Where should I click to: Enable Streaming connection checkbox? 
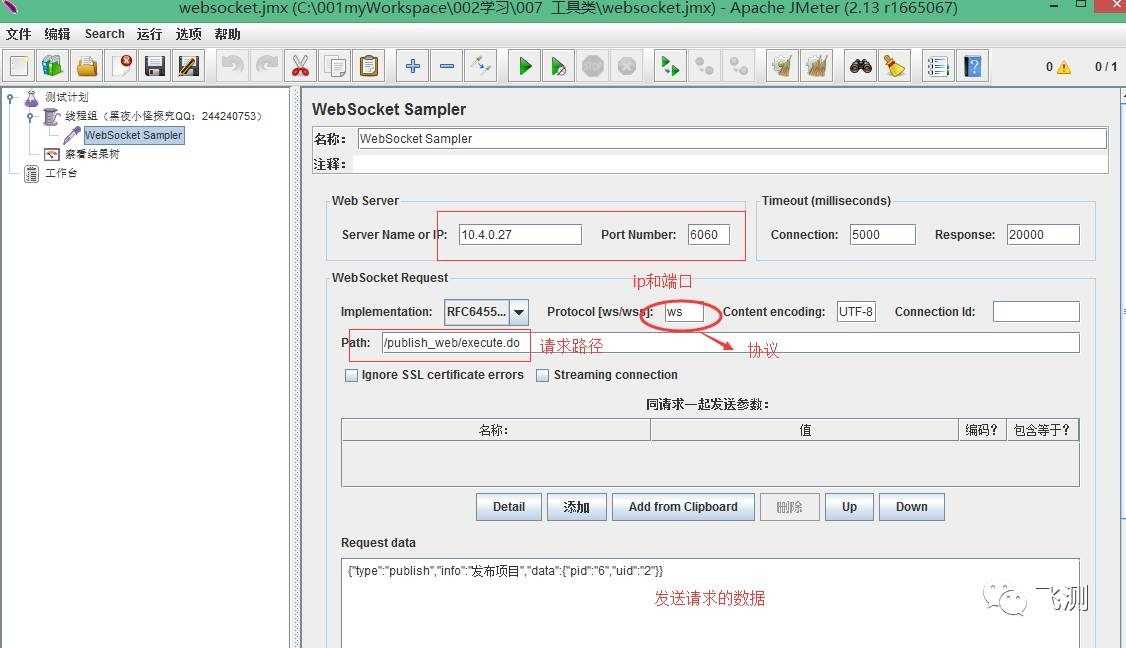tap(543, 375)
